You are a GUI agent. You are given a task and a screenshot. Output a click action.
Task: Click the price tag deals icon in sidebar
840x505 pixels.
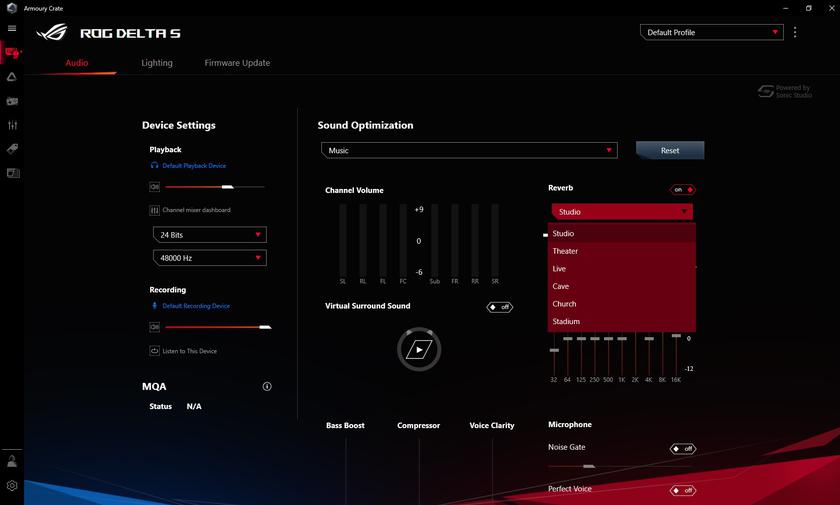(12, 149)
